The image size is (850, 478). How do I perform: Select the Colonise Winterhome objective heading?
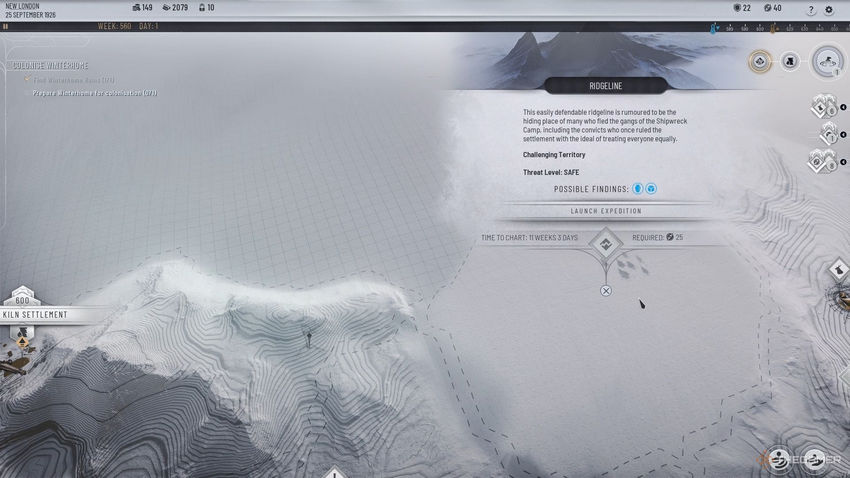click(x=50, y=66)
